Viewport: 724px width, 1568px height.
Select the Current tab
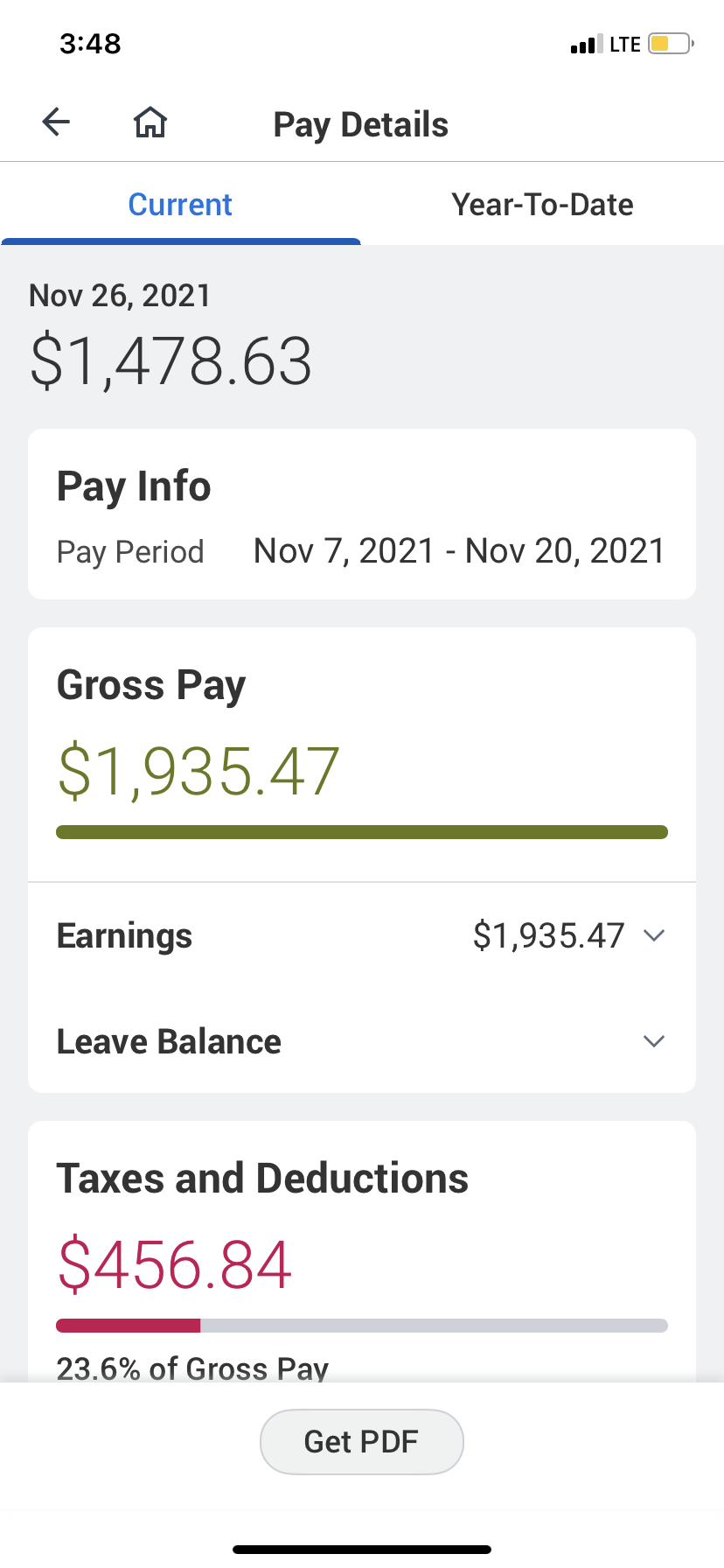click(x=180, y=204)
